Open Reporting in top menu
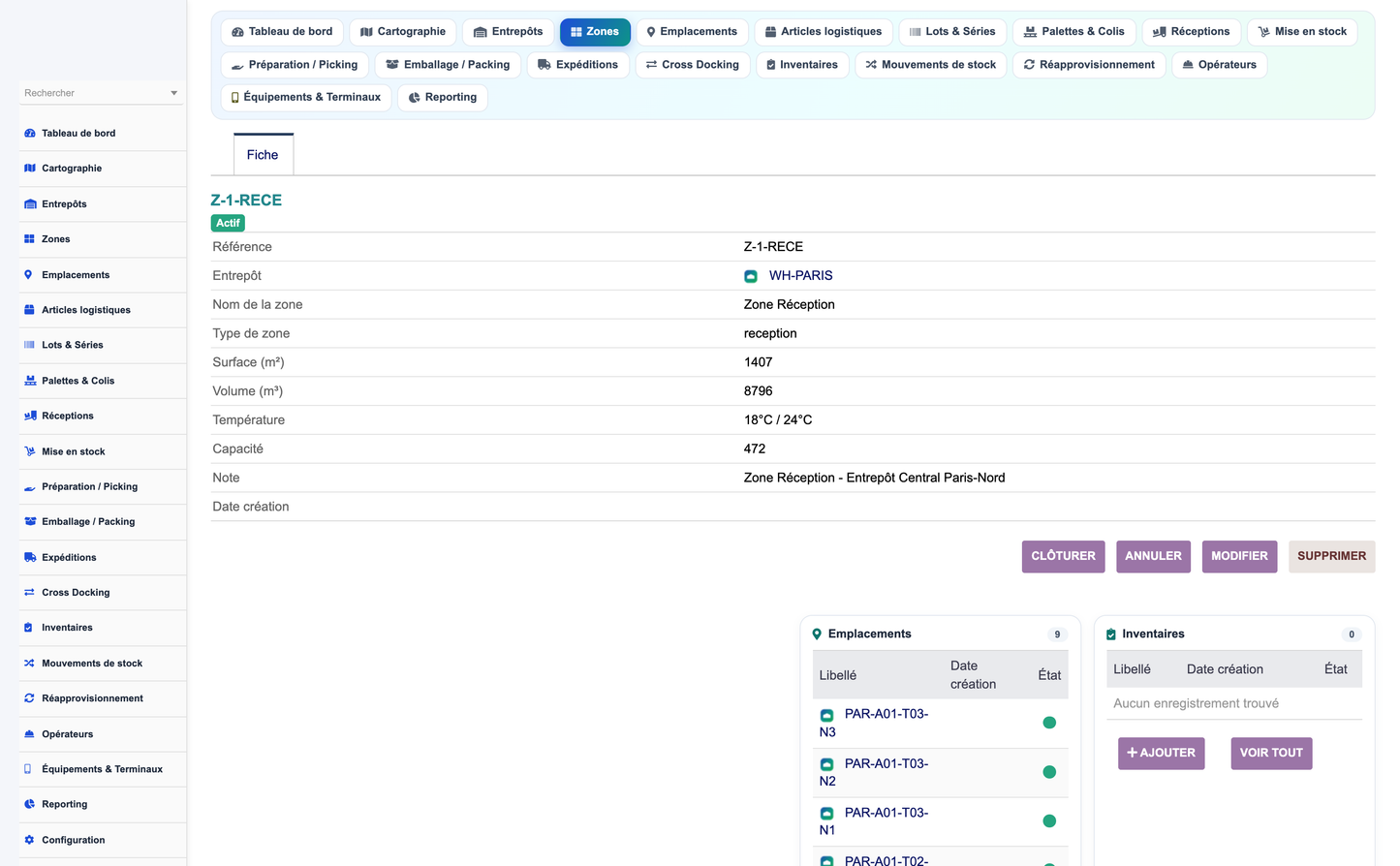This screenshot has width=1400, height=866. pyautogui.click(x=443, y=98)
